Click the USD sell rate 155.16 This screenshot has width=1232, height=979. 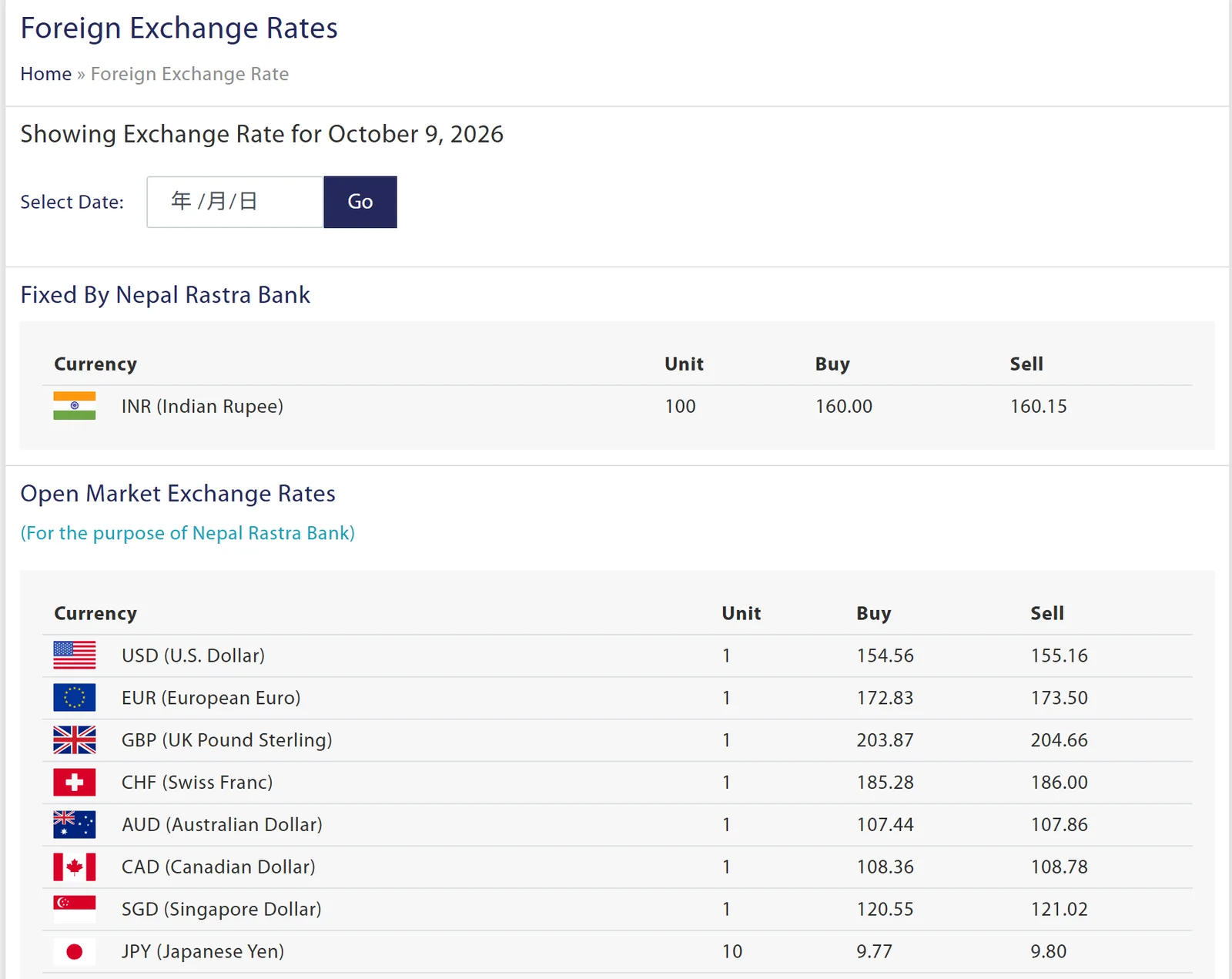pyautogui.click(x=1060, y=655)
